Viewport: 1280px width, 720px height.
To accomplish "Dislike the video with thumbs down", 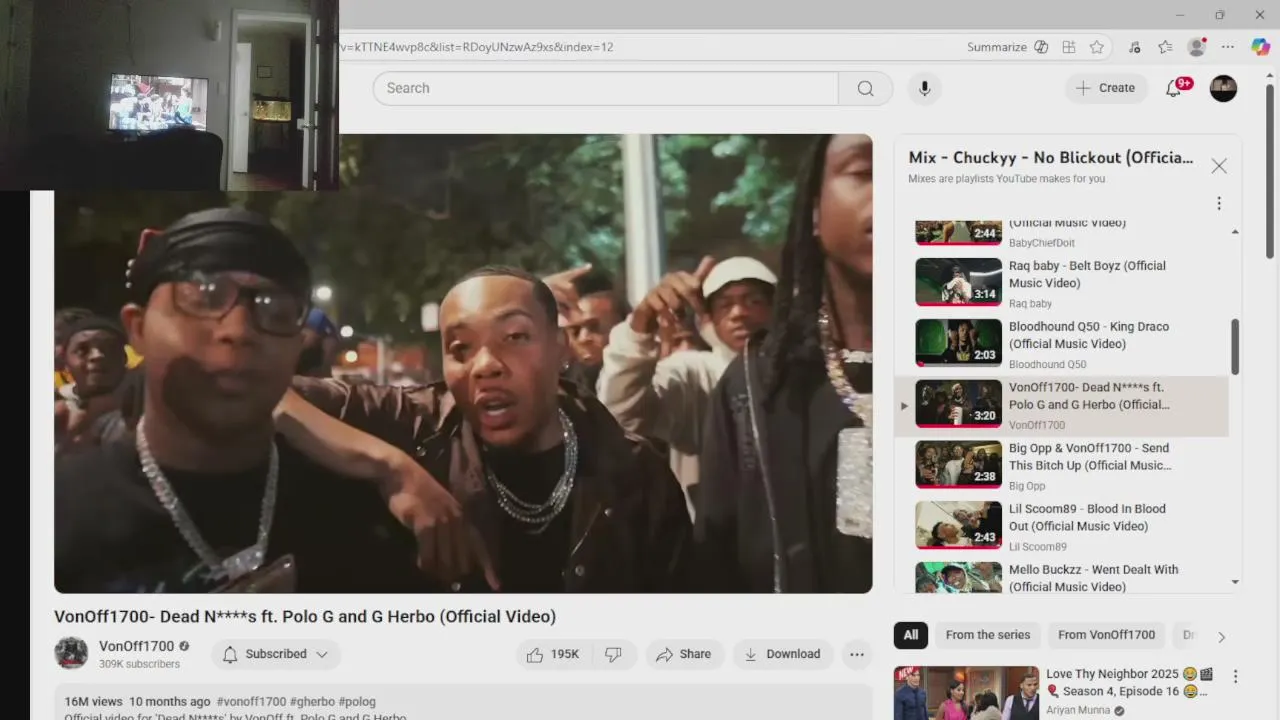I will (x=614, y=654).
